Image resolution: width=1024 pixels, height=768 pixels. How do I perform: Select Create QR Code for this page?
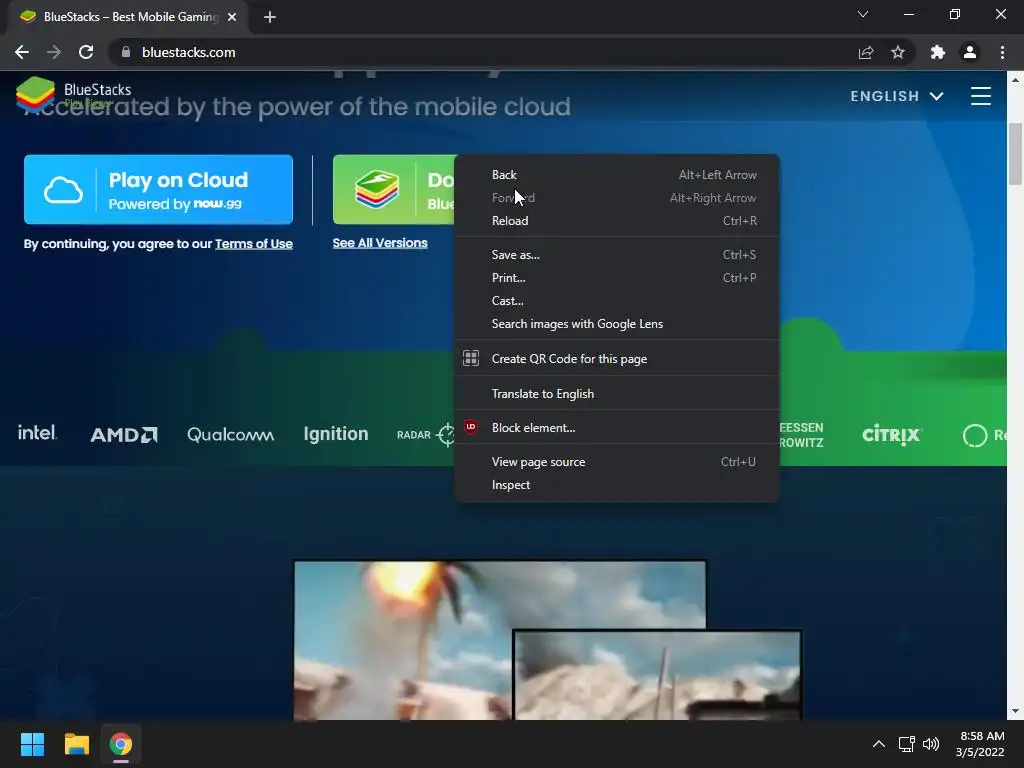point(616,359)
